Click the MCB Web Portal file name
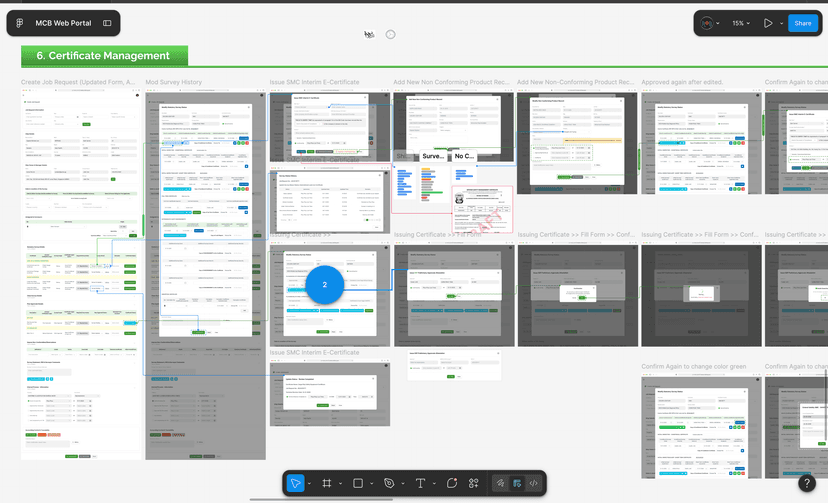828x503 pixels. coord(63,23)
